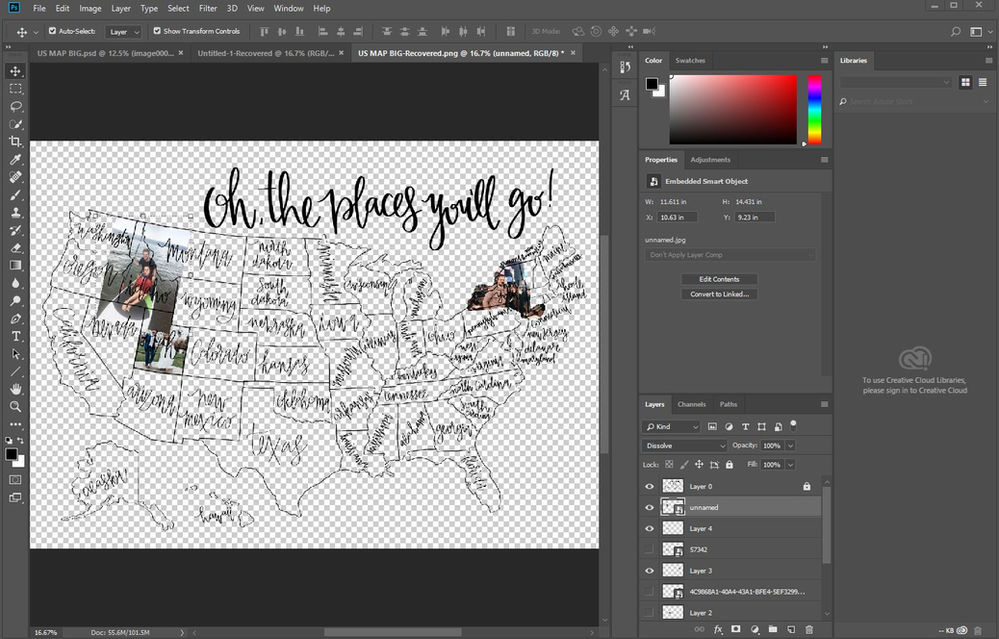Image resolution: width=999 pixels, height=639 pixels.
Task: Show the hidden 57342 layer
Action: coord(651,549)
